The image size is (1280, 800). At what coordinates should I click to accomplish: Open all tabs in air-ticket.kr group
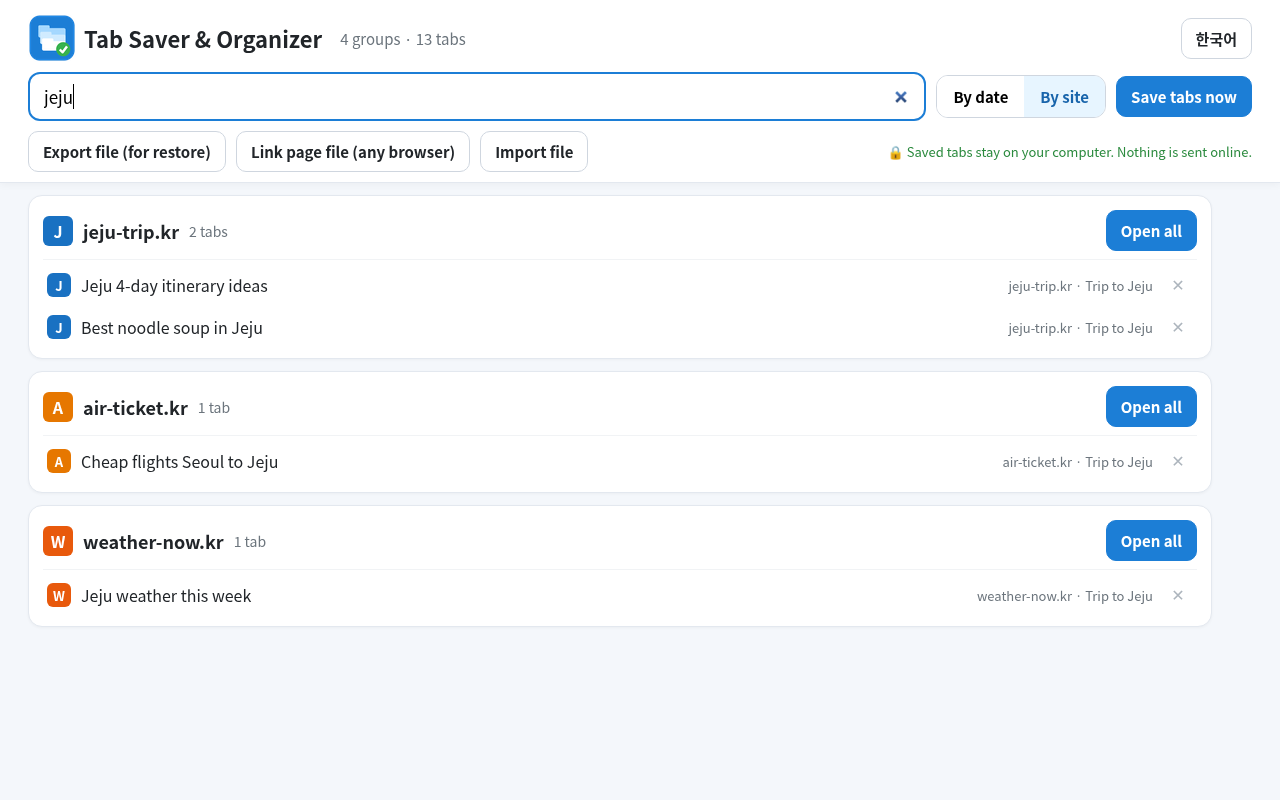1151,407
